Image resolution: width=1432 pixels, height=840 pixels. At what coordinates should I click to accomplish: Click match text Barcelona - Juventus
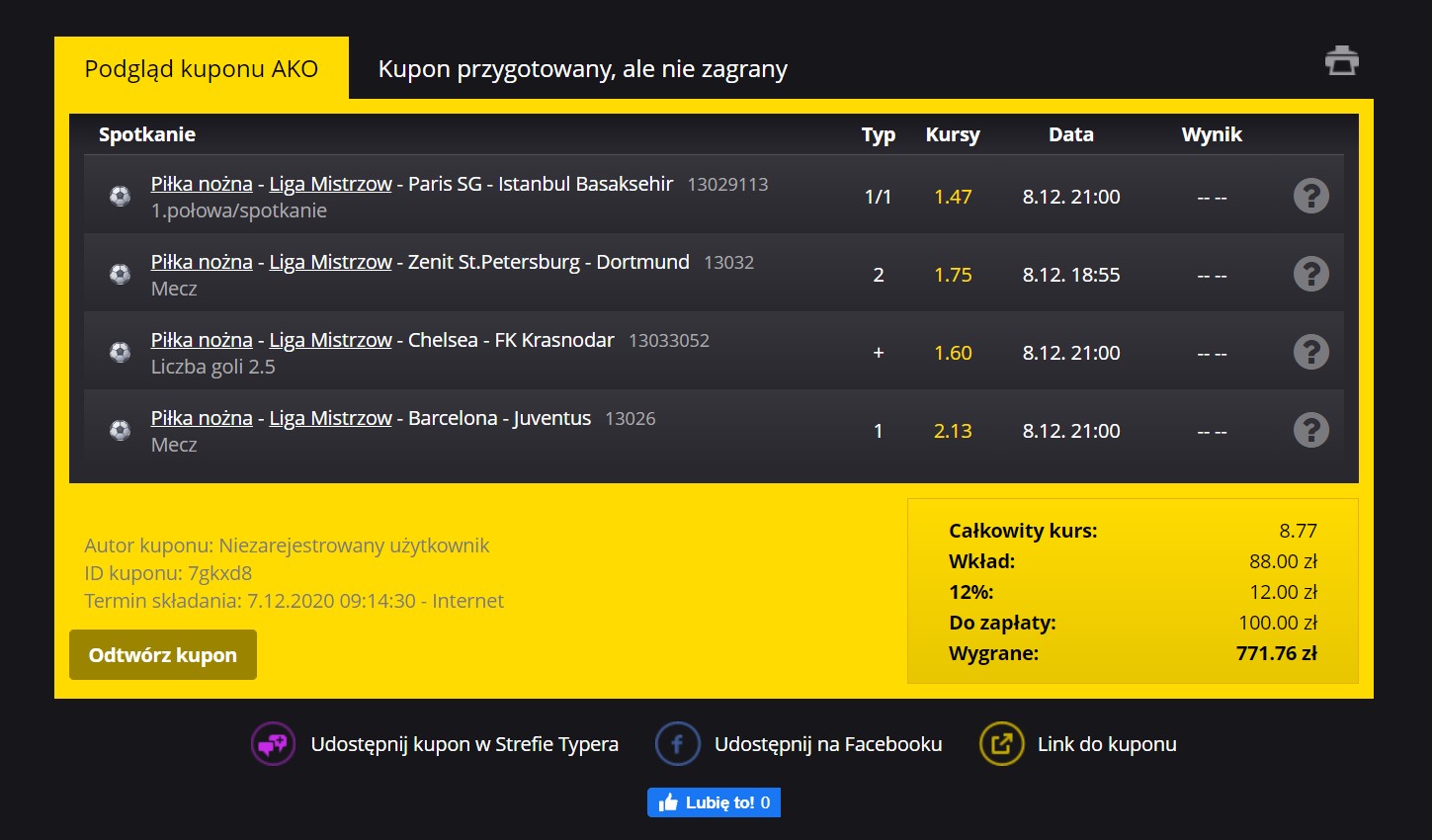tap(499, 418)
